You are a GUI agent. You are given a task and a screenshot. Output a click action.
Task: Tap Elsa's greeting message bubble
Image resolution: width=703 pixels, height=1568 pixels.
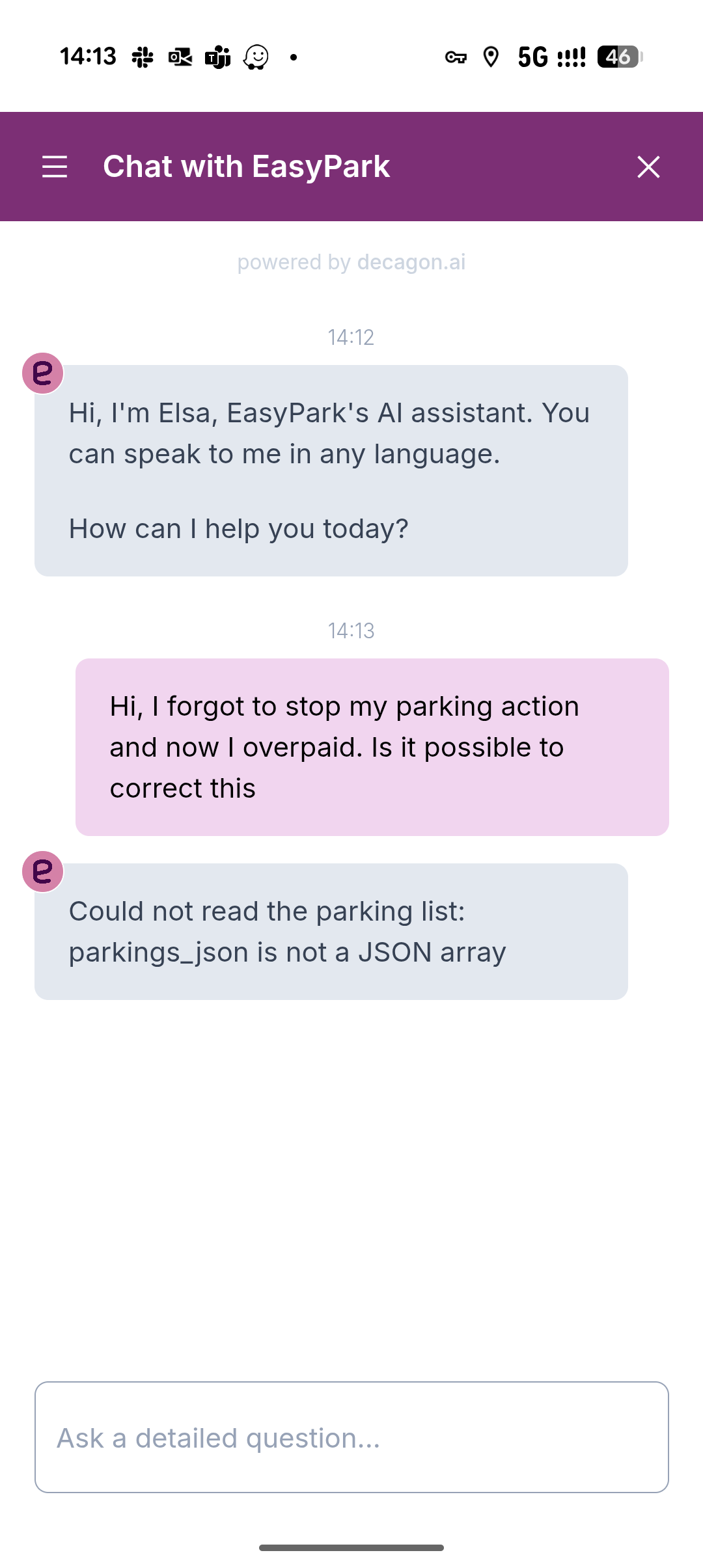coord(331,470)
